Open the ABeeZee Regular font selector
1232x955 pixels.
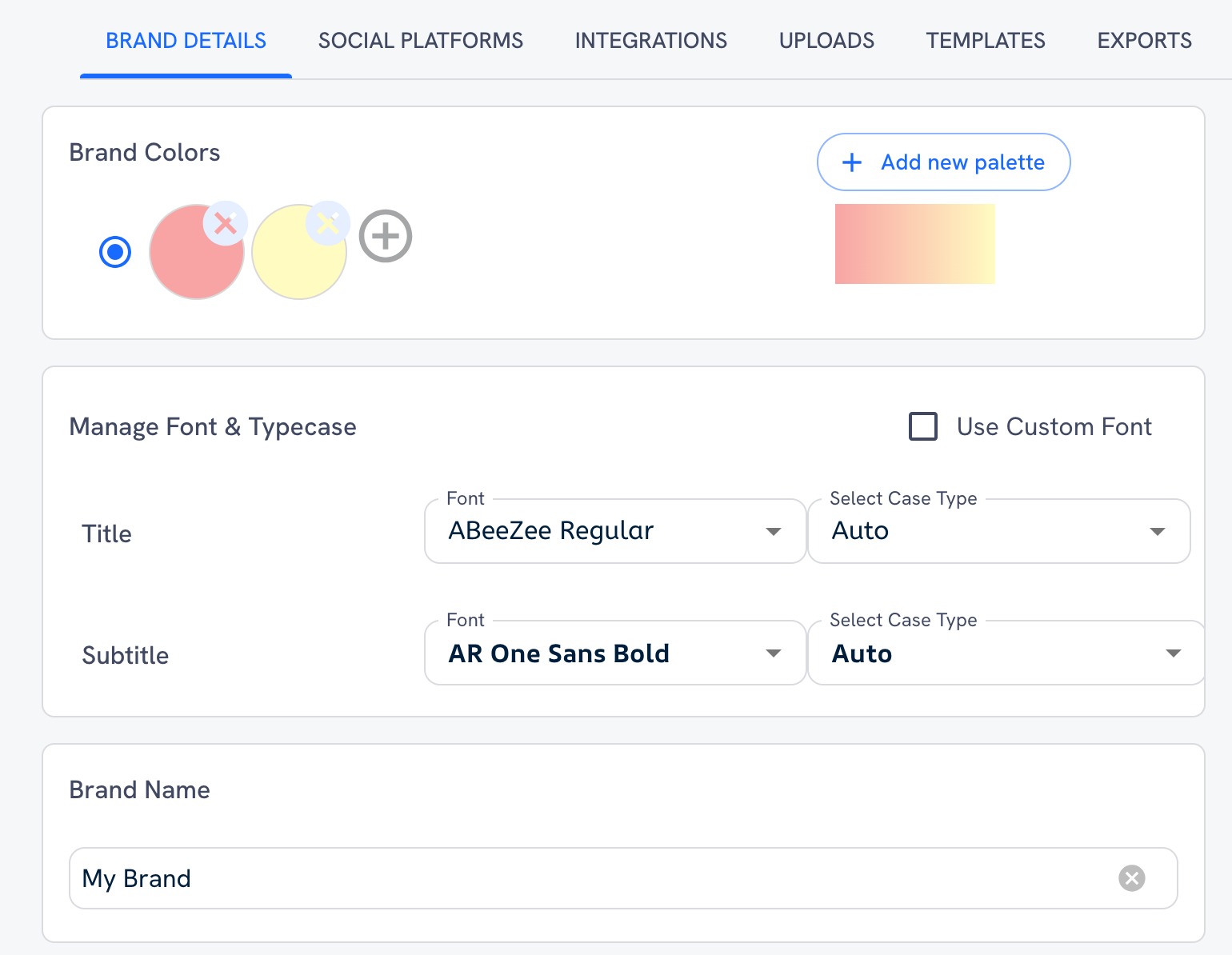tap(614, 530)
